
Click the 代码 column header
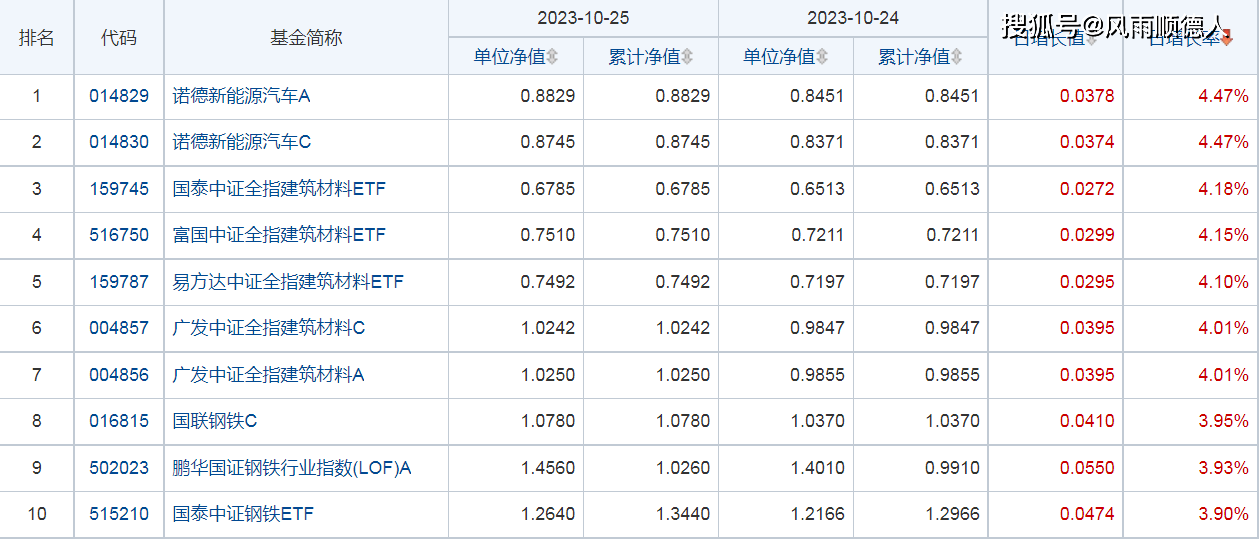[x=119, y=38]
